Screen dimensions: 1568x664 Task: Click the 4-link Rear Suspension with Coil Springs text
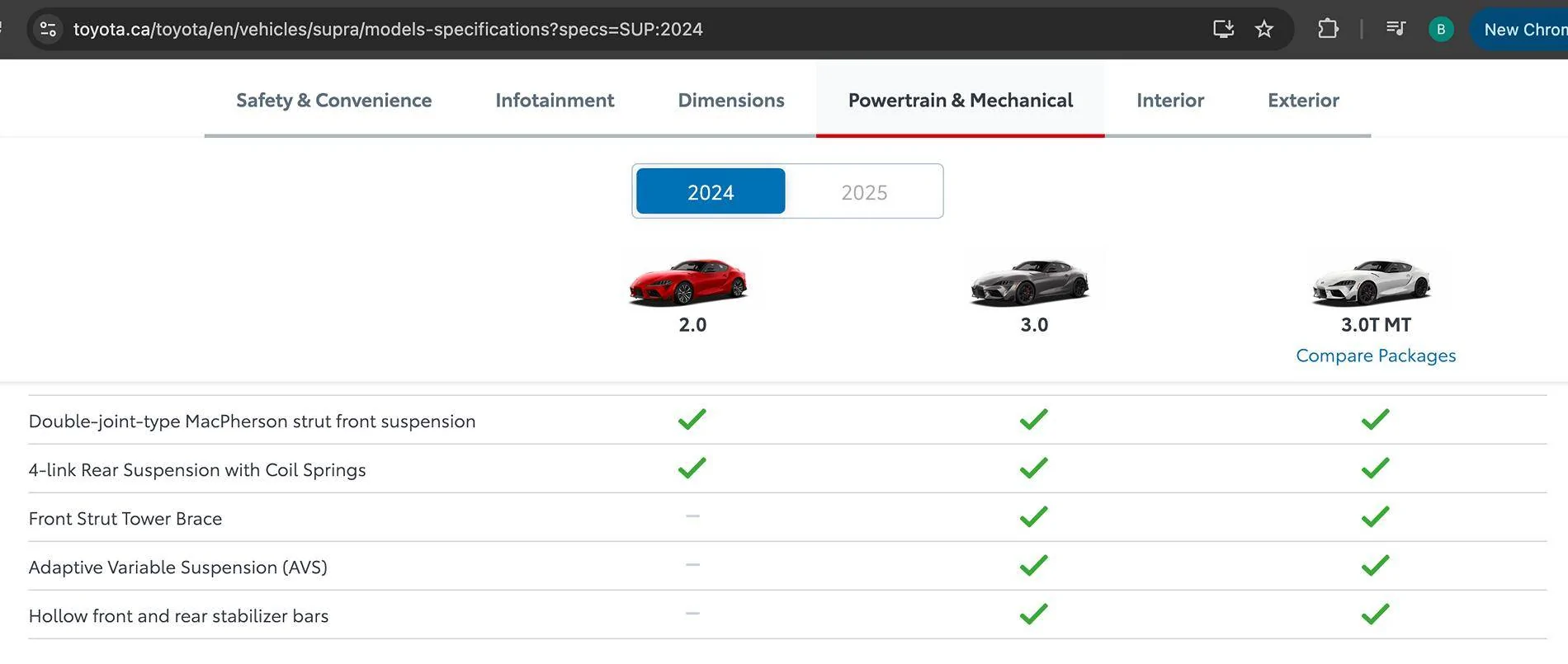pyautogui.click(x=197, y=470)
